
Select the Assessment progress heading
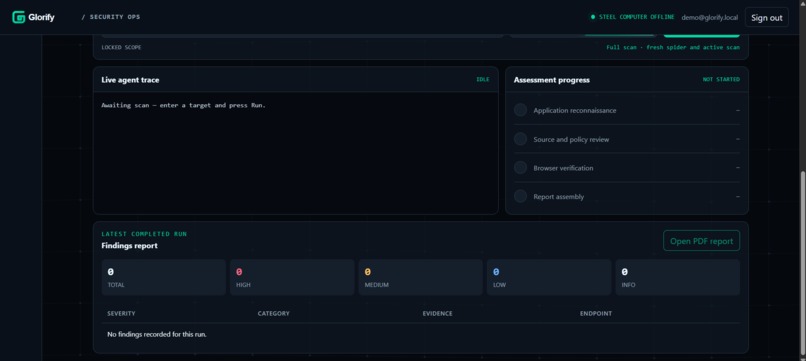552,80
